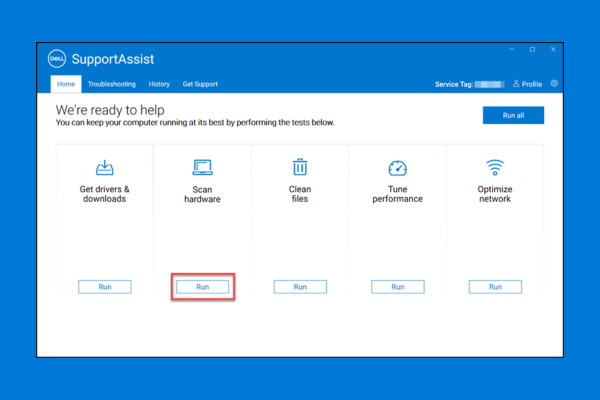This screenshot has width=600, height=400.
Task: Click the Profile person icon
Action: pos(516,83)
